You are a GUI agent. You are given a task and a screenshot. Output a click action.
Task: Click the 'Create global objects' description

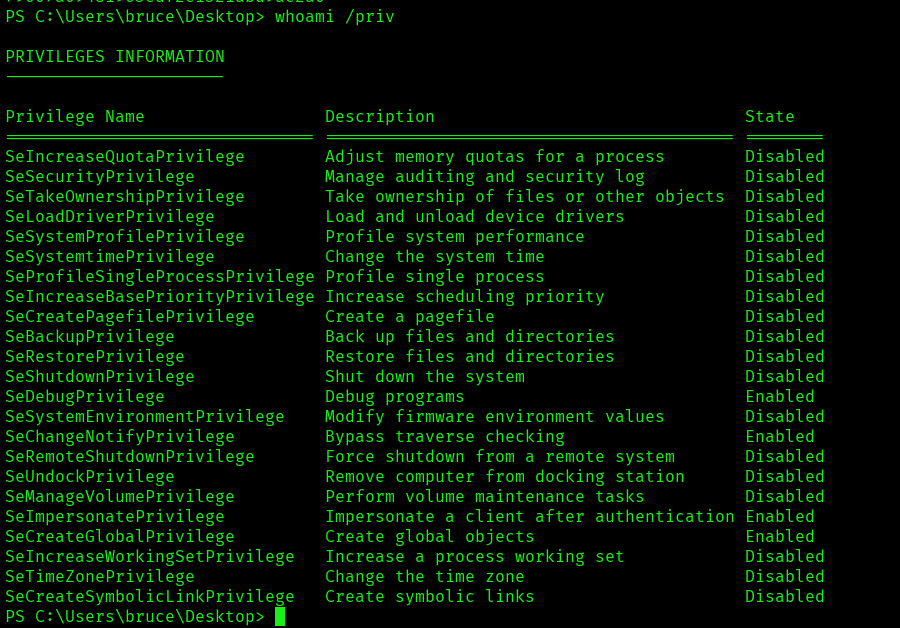430,537
